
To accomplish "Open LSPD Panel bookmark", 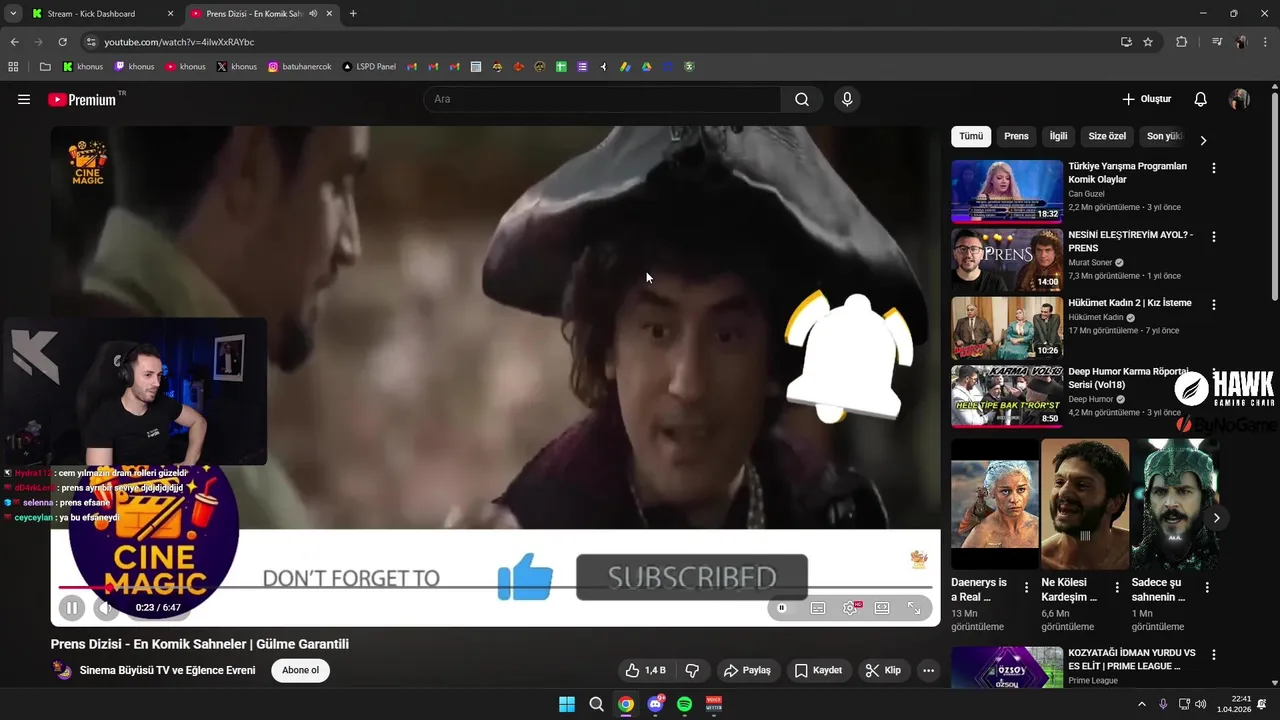I will point(369,67).
